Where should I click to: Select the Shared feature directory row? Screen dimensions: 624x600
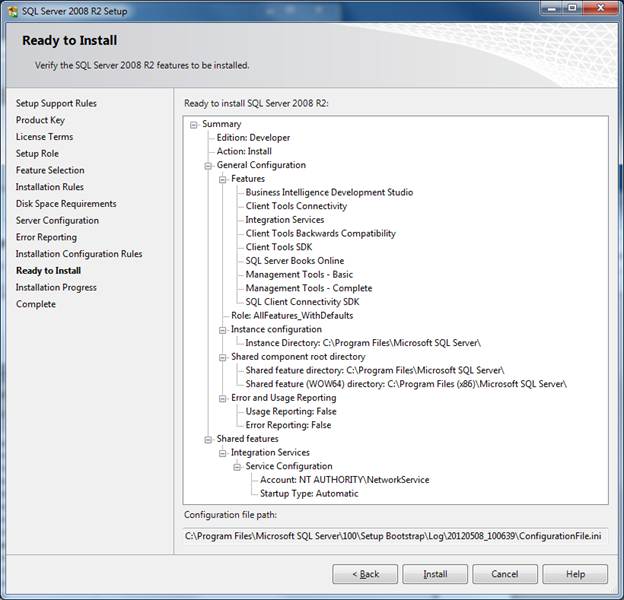pos(375,370)
